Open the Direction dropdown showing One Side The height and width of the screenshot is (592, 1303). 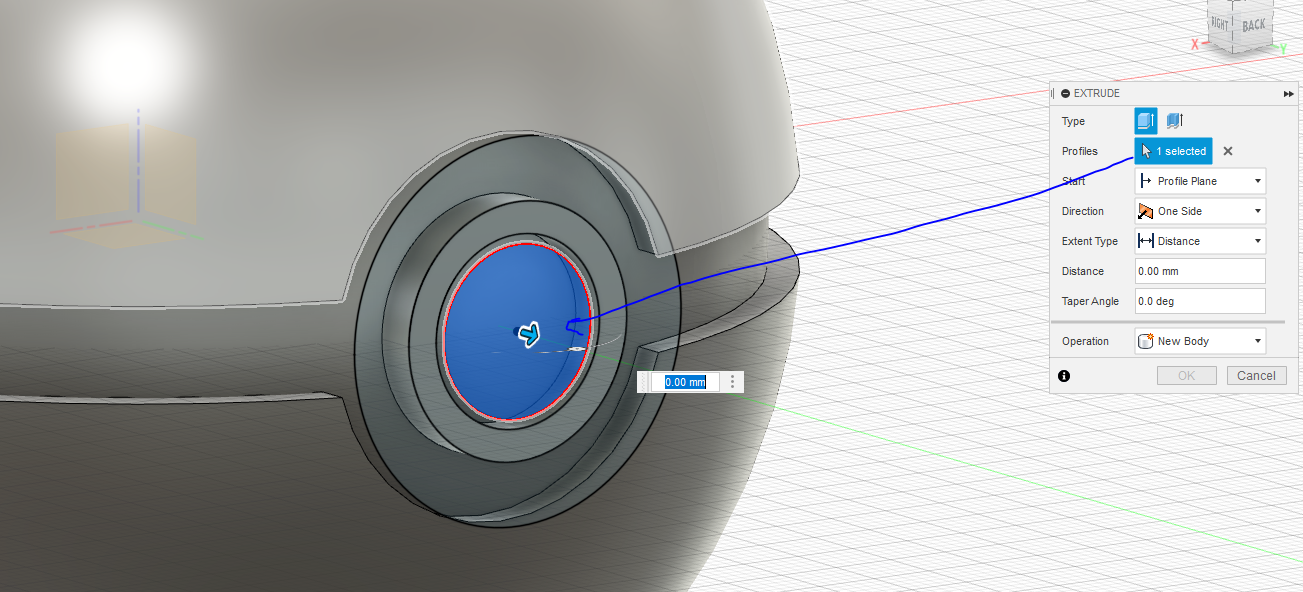[x=1200, y=211]
